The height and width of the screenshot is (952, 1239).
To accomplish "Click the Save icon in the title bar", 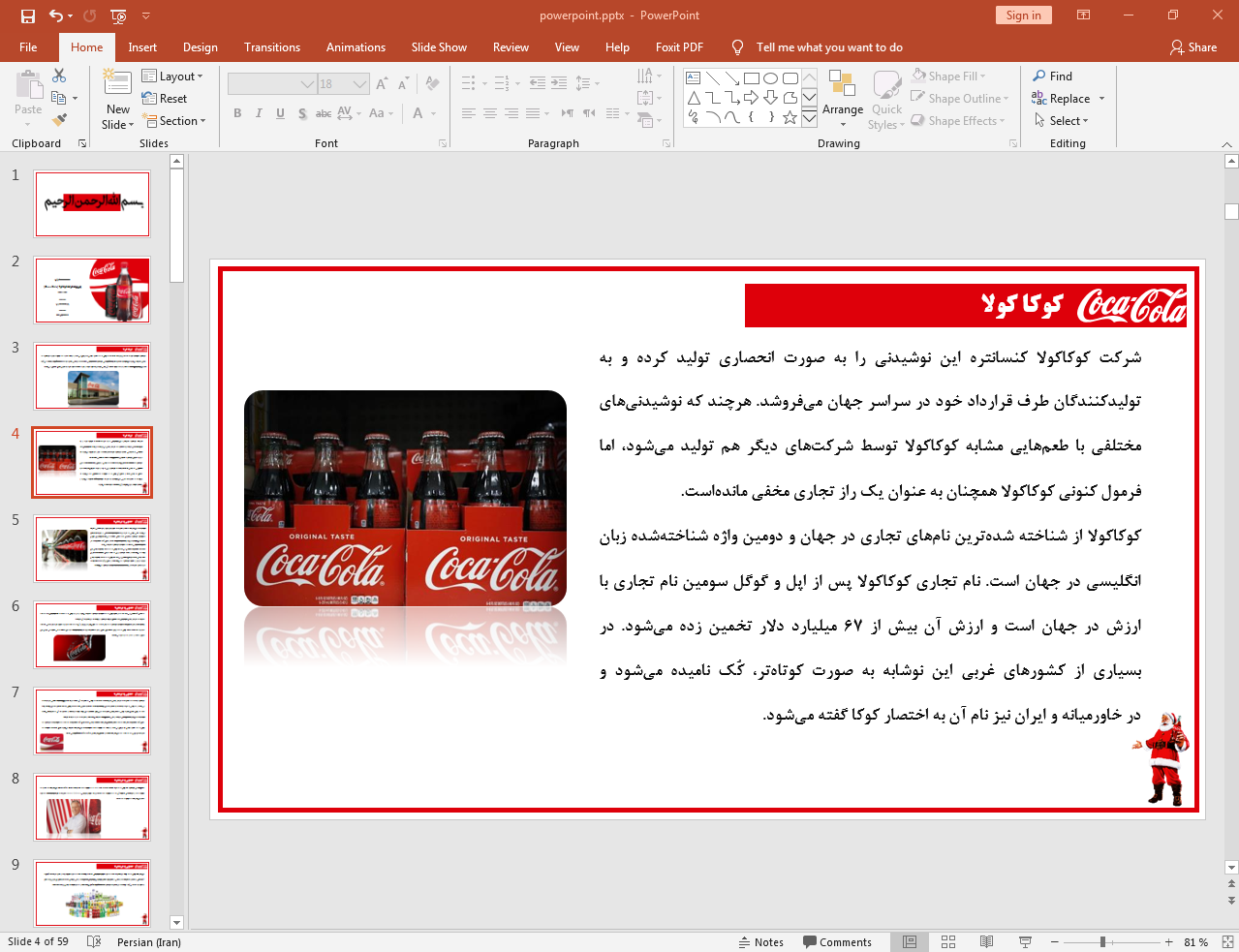I will (28, 15).
